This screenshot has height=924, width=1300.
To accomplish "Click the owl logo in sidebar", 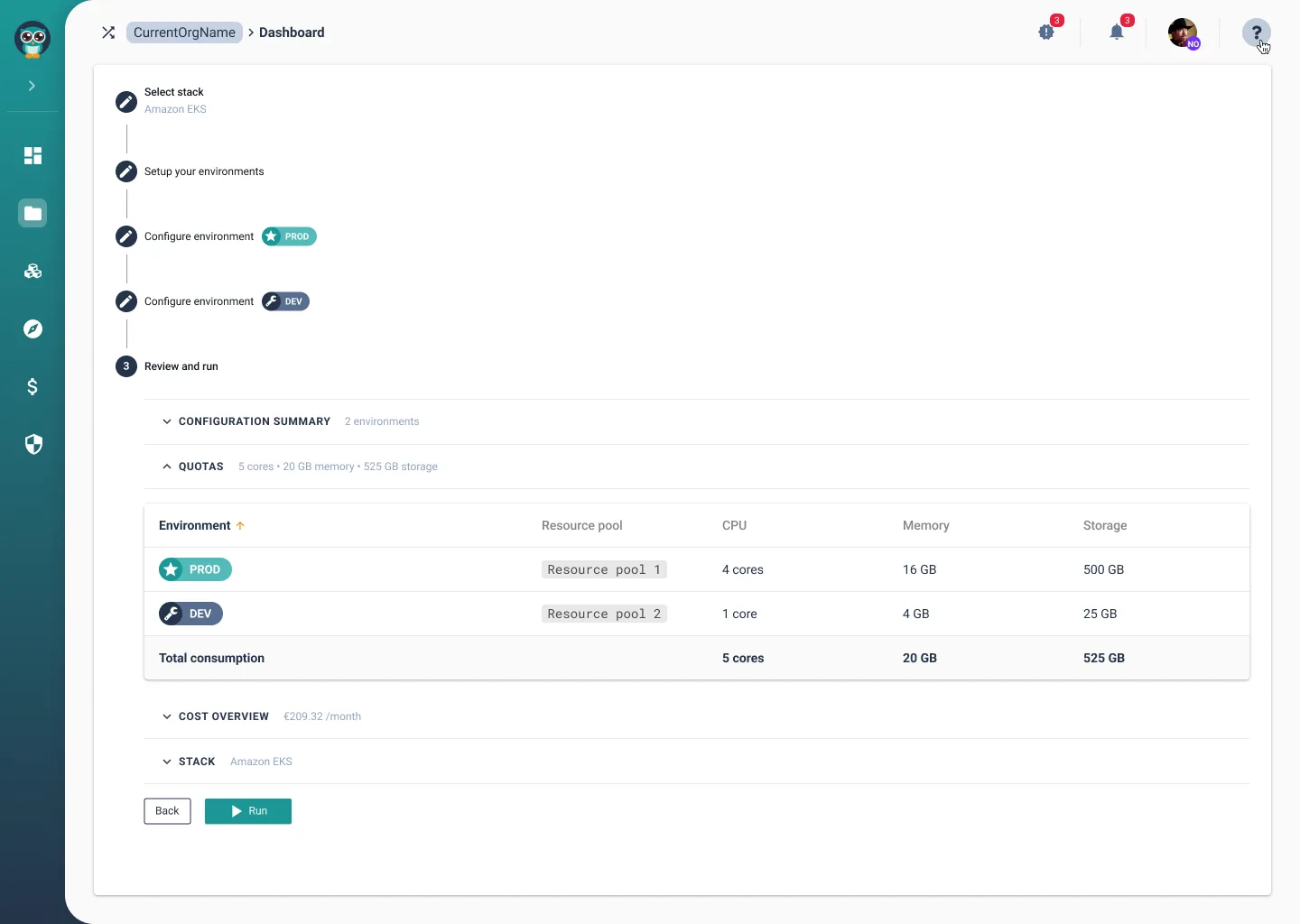I will click(x=32, y=40).
